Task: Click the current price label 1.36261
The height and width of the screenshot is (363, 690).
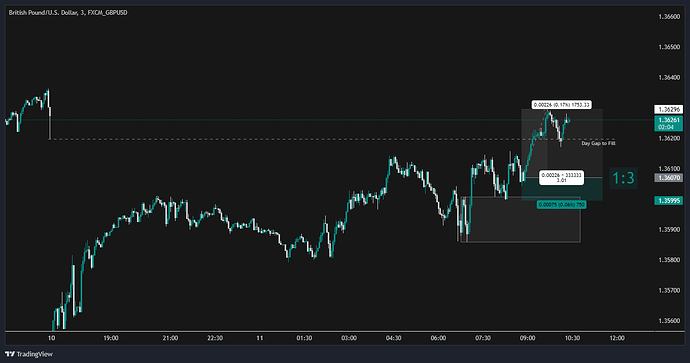Action: click(x=668, y=123)
